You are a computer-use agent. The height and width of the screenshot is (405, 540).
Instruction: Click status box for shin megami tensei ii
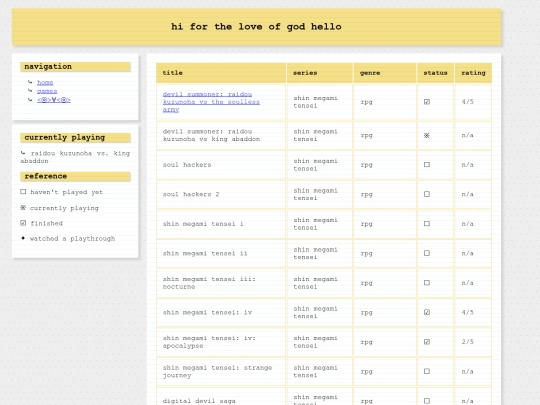(427, 253)
